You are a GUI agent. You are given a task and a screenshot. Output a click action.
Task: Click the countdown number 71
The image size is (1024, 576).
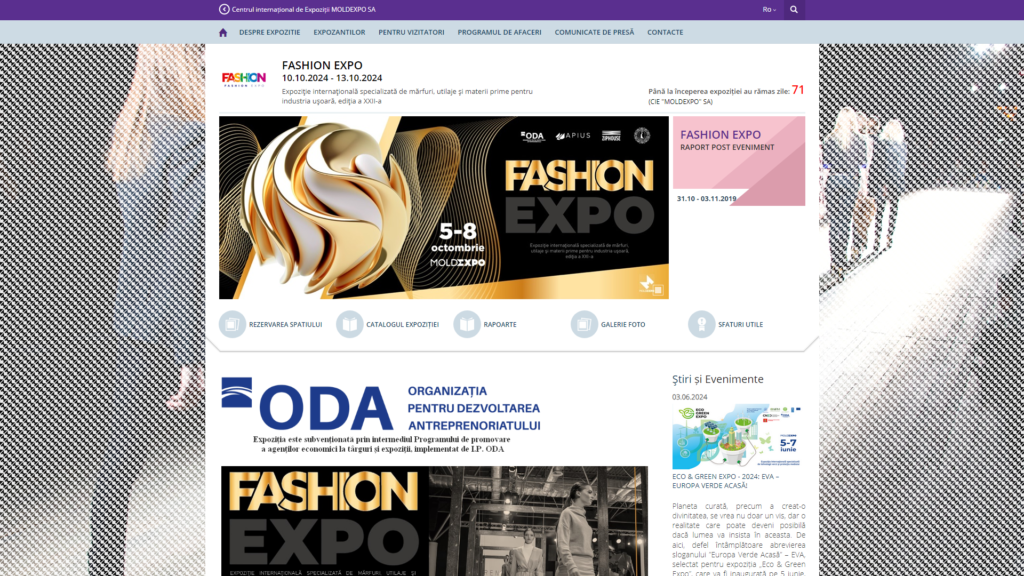pos(798,90)
